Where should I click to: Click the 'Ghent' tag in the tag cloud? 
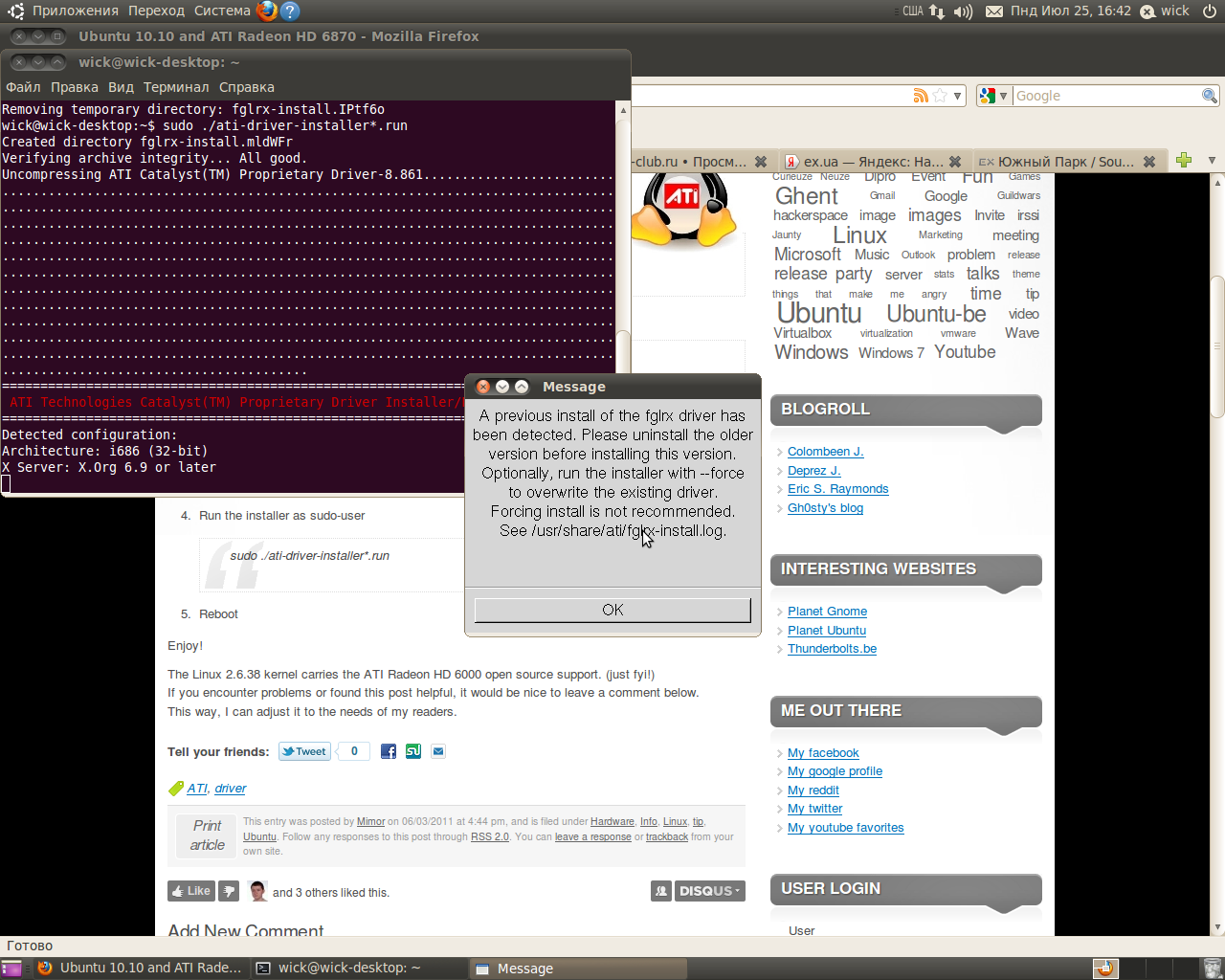click(807, 196)
